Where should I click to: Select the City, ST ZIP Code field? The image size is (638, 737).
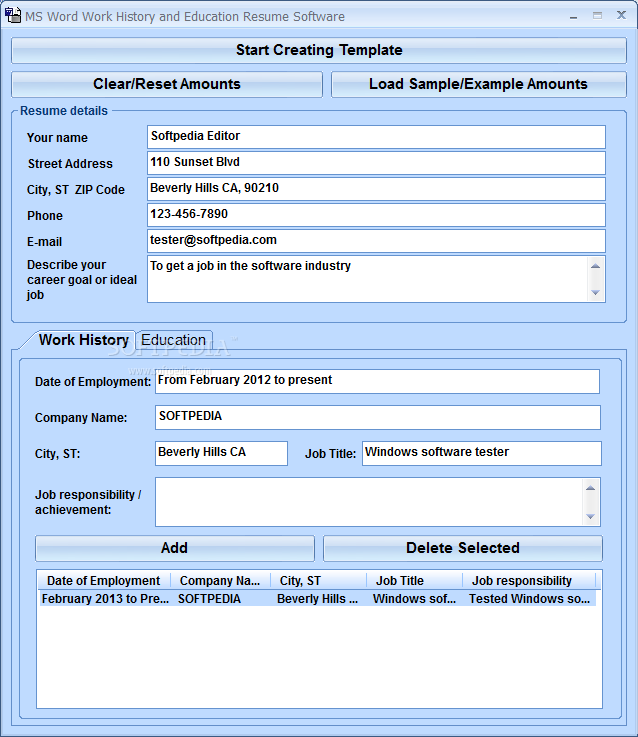tap(376, 189)
